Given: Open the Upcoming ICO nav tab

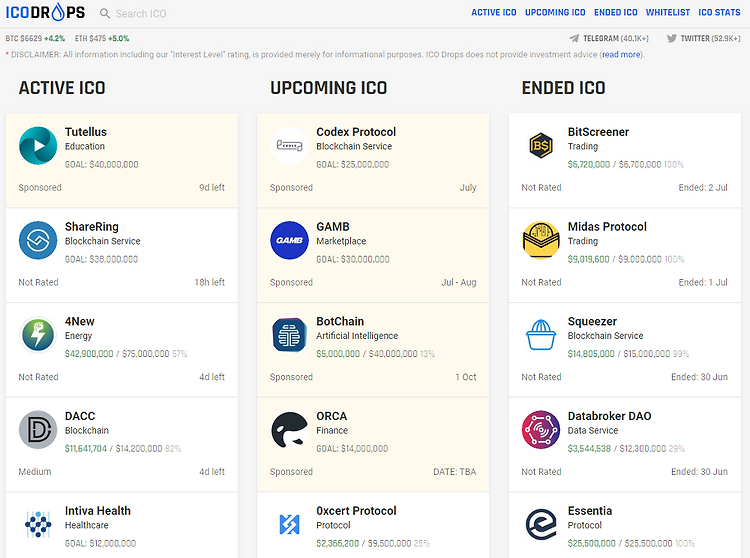Looking at the screenshot, I should pyautogui.click(x=555, y=12).
